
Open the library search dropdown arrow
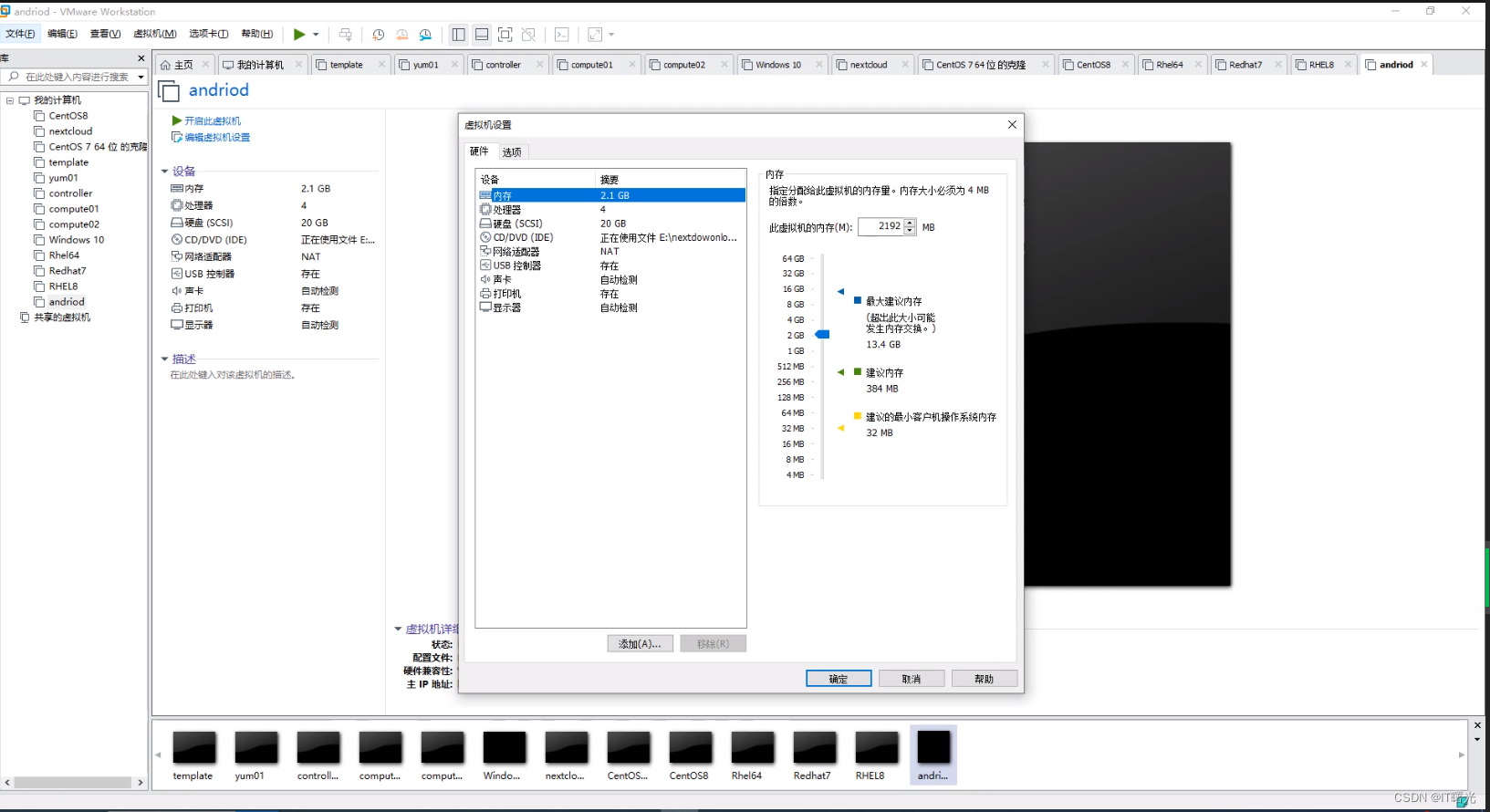pos(141,77)
